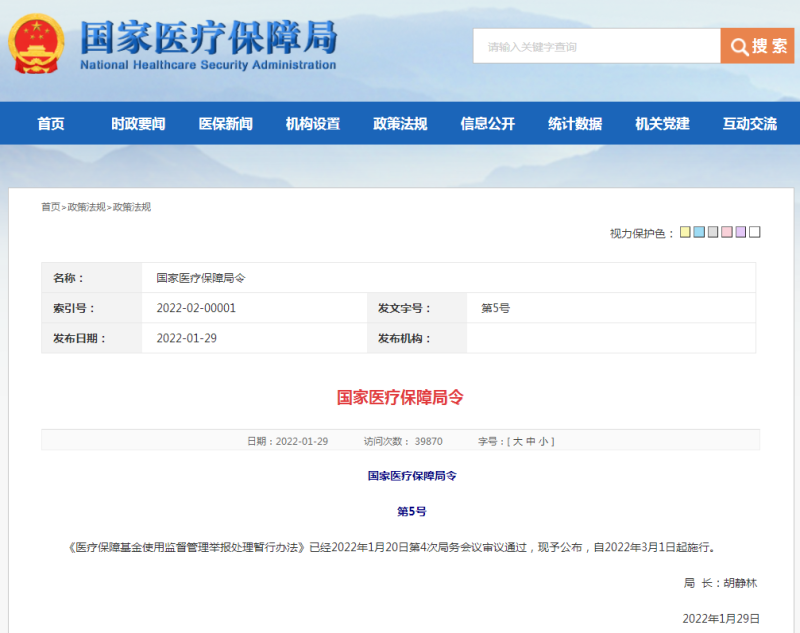Open 医保新闻 menu item

point(225,124)
